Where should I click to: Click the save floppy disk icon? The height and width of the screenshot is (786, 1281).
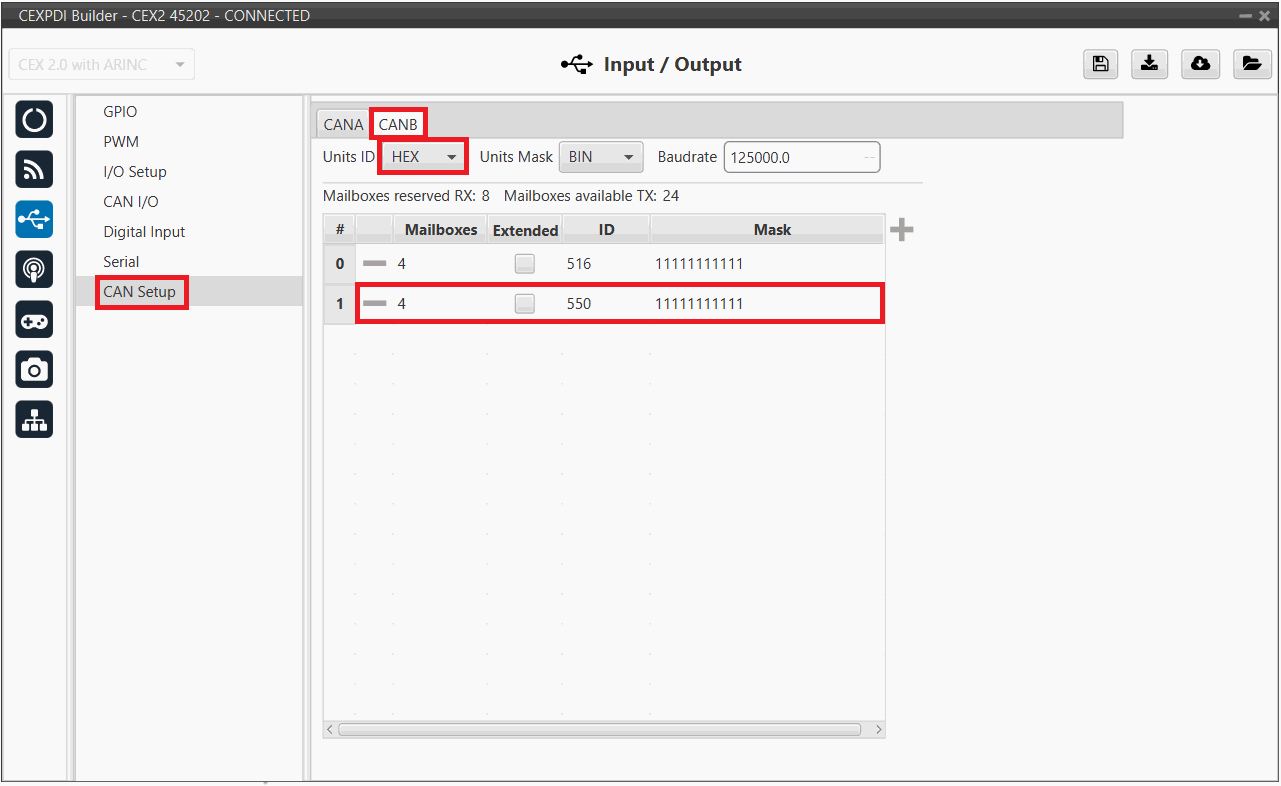click(1100, 64)
